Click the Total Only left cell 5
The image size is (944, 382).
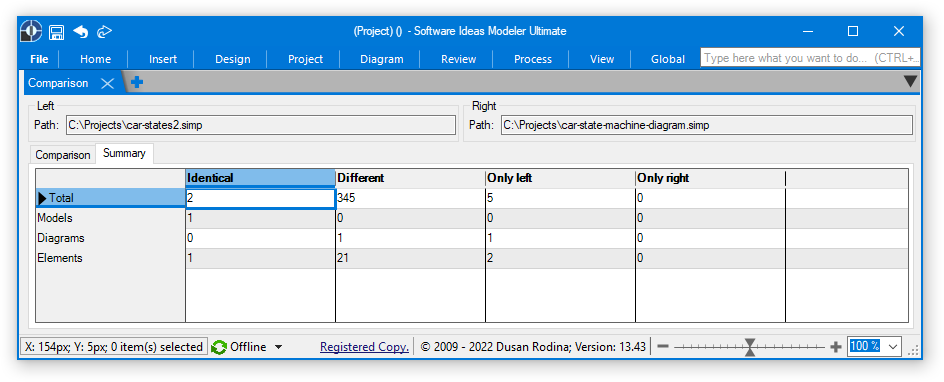point(560,197)
